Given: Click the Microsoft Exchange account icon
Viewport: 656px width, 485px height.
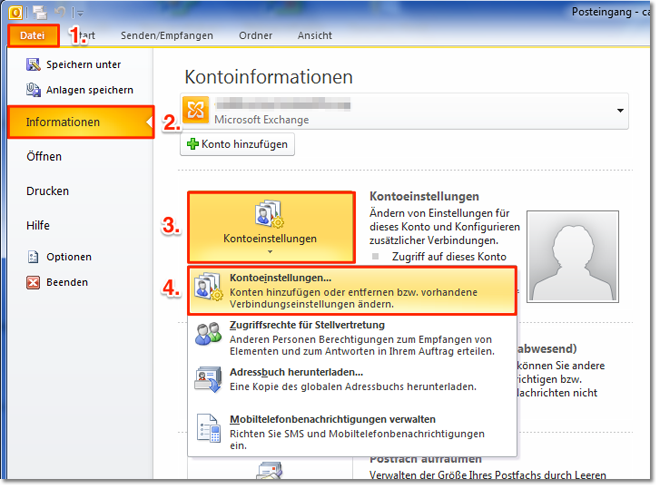Looking at the screenshot, I should [x=195, y=110].
